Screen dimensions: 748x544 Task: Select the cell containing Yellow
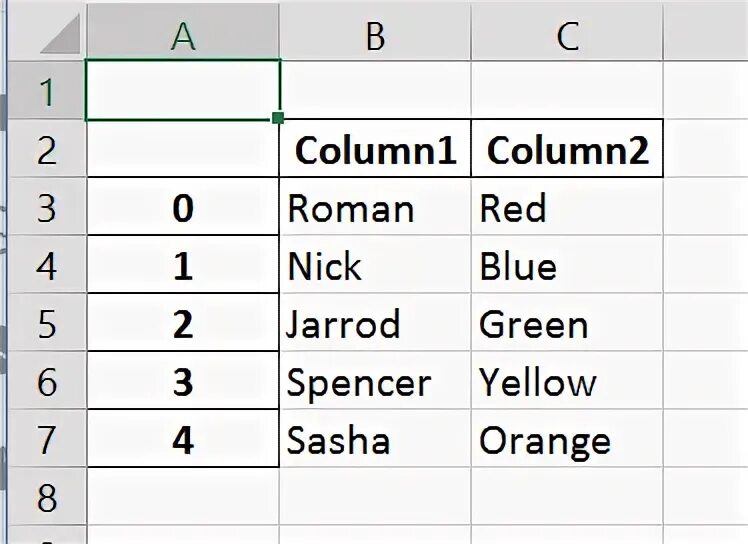click(567, 382)
